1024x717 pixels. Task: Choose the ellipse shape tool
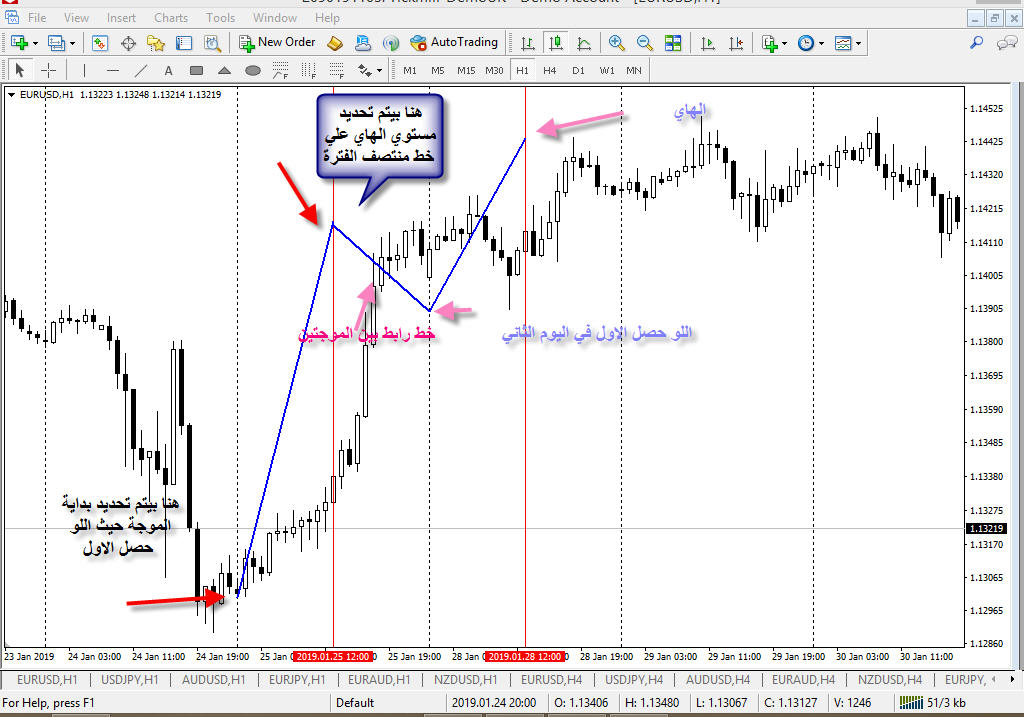click(x=253, y=70)
